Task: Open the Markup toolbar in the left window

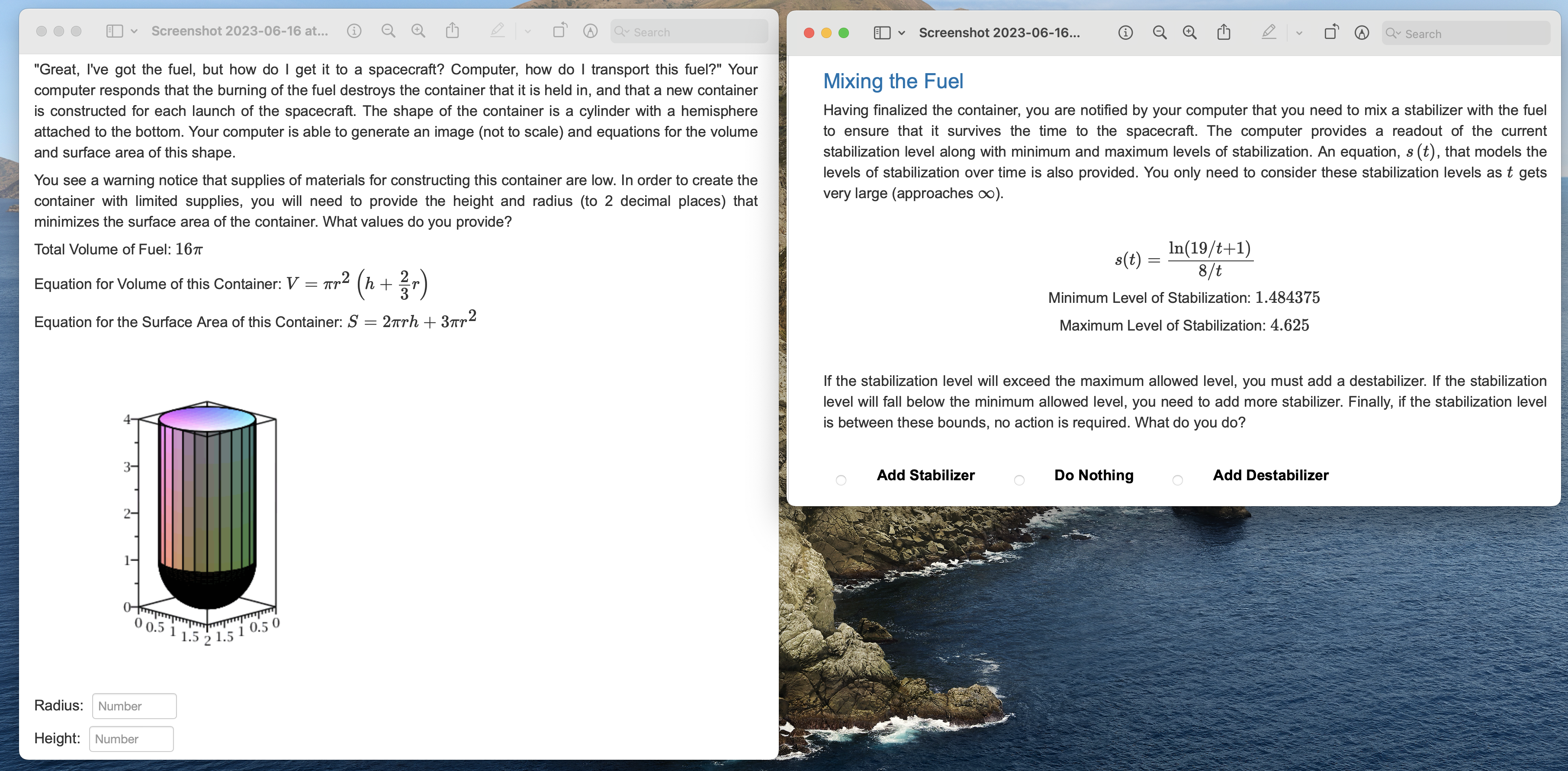Action: click(x=498, y=30)
